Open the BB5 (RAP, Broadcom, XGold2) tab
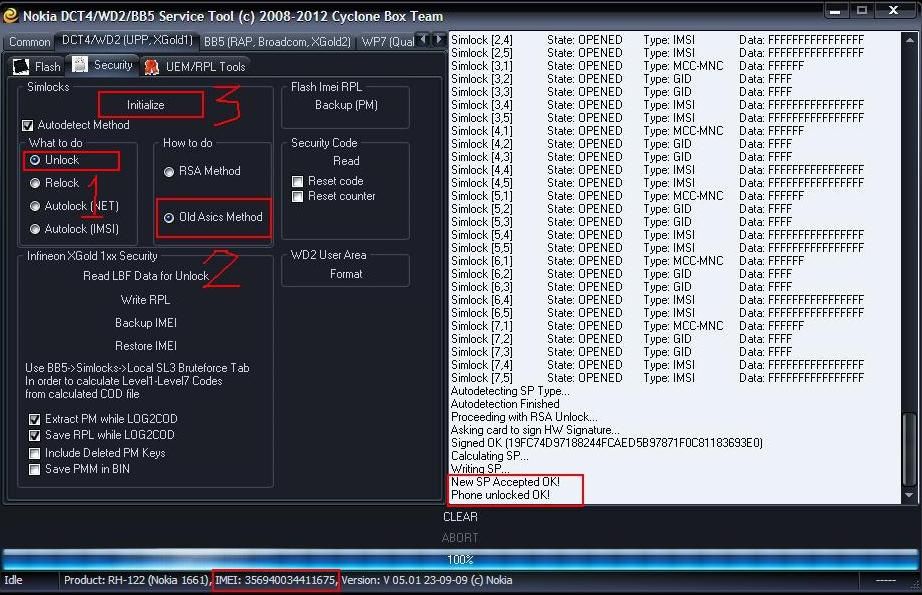 276,41
